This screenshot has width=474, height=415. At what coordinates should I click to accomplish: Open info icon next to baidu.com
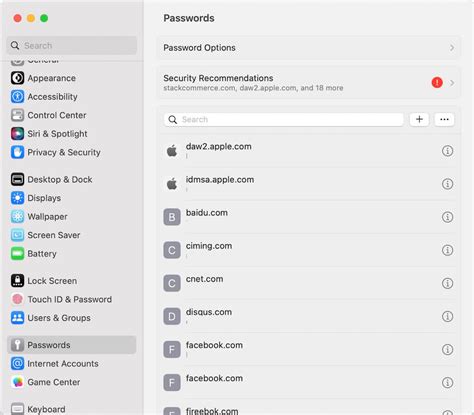[447, 217]
